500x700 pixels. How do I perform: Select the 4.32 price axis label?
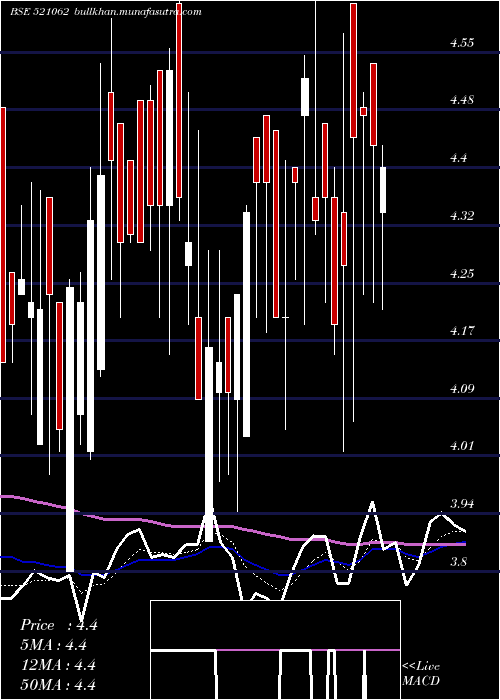click(x=462, y=216)
